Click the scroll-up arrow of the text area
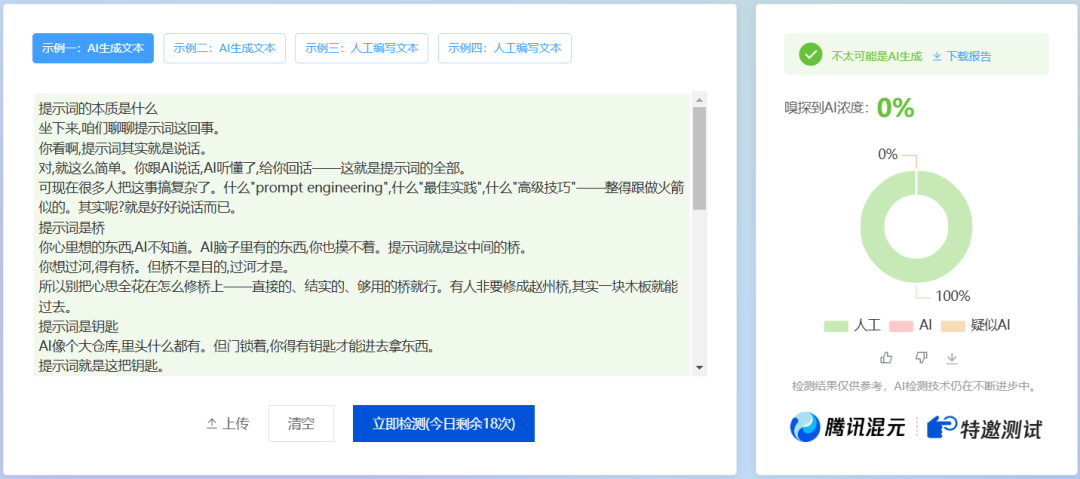 (699, 100)
